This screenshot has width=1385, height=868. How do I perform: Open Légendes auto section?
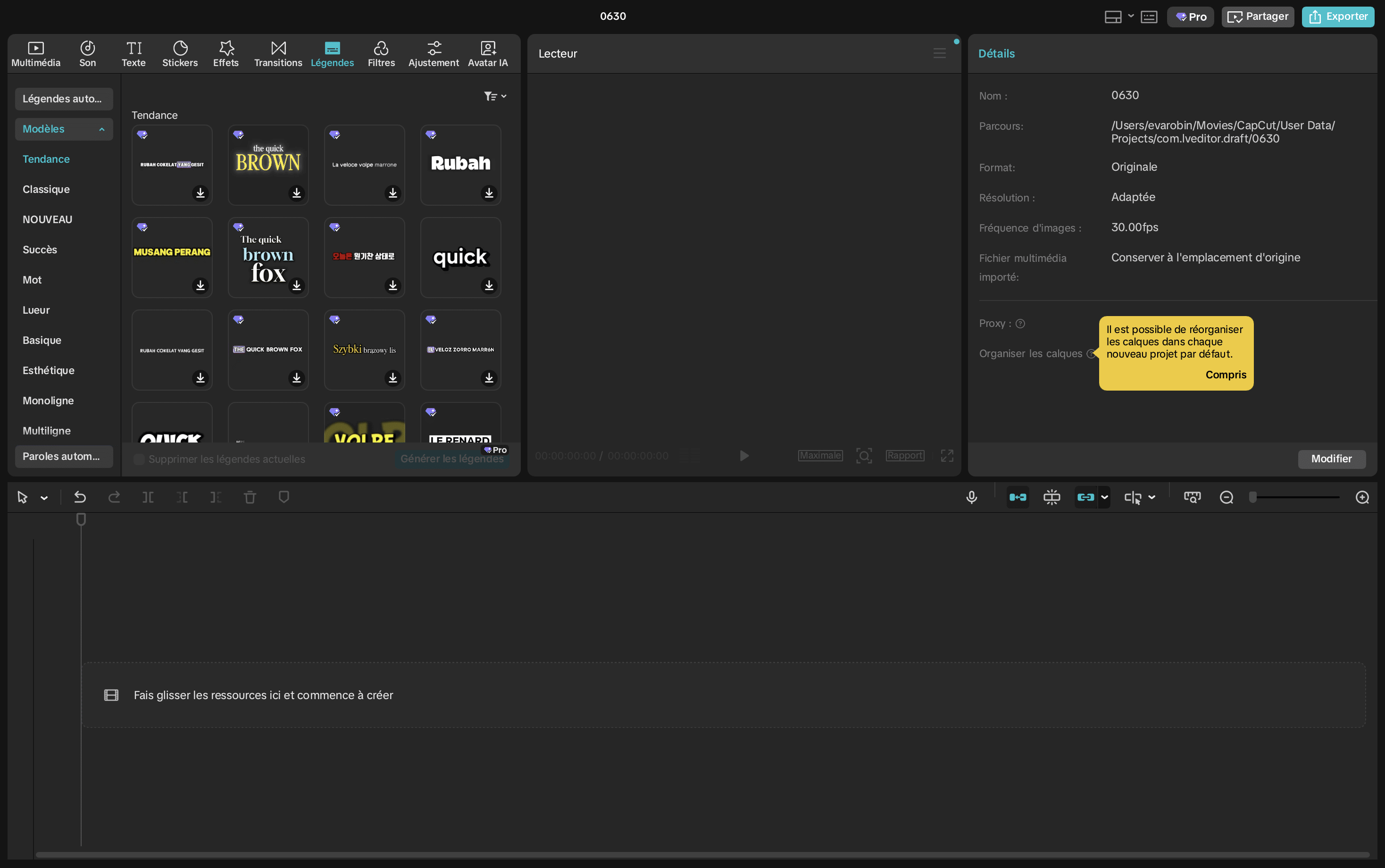pos(64,99)
